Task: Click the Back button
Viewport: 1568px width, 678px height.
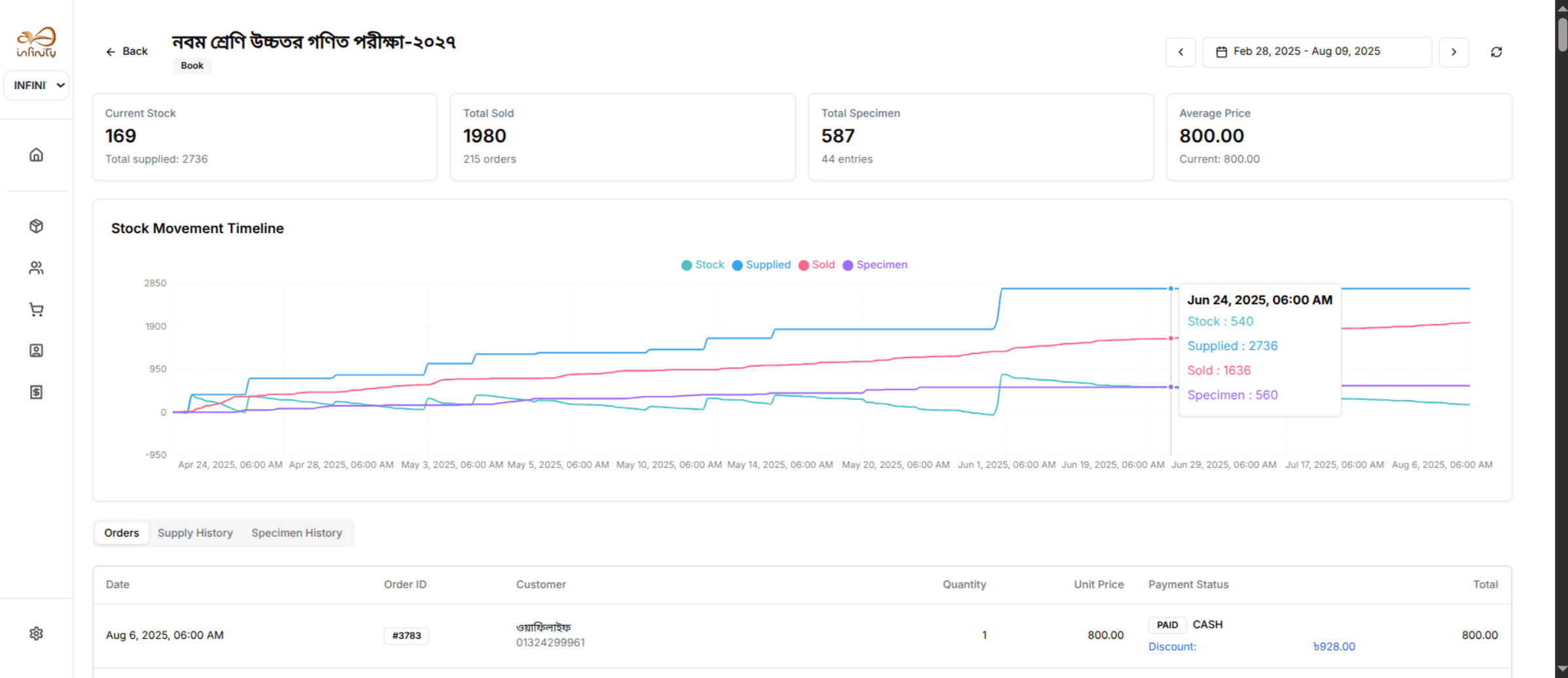Action: click(127, 52)
